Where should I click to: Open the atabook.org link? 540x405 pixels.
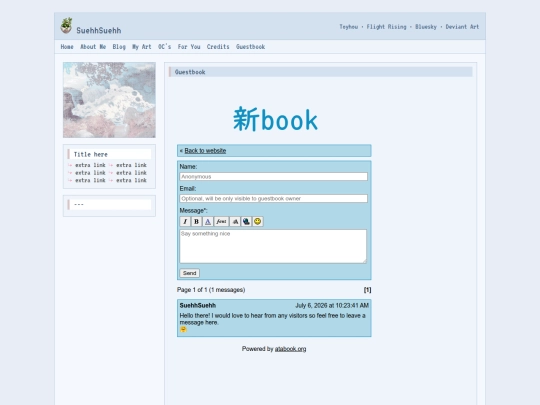pos(290,349)
